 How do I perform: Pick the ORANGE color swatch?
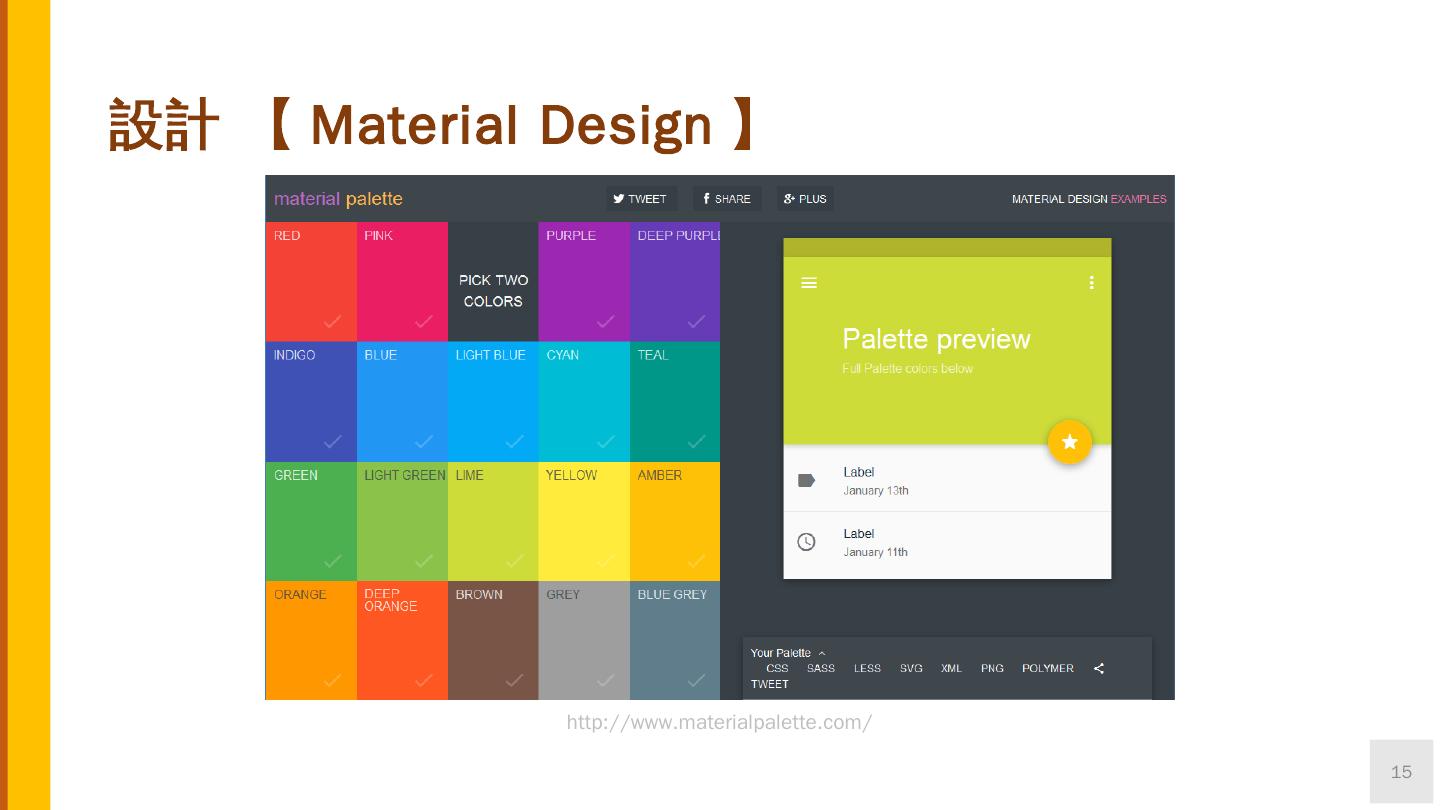tap(311, 640)
